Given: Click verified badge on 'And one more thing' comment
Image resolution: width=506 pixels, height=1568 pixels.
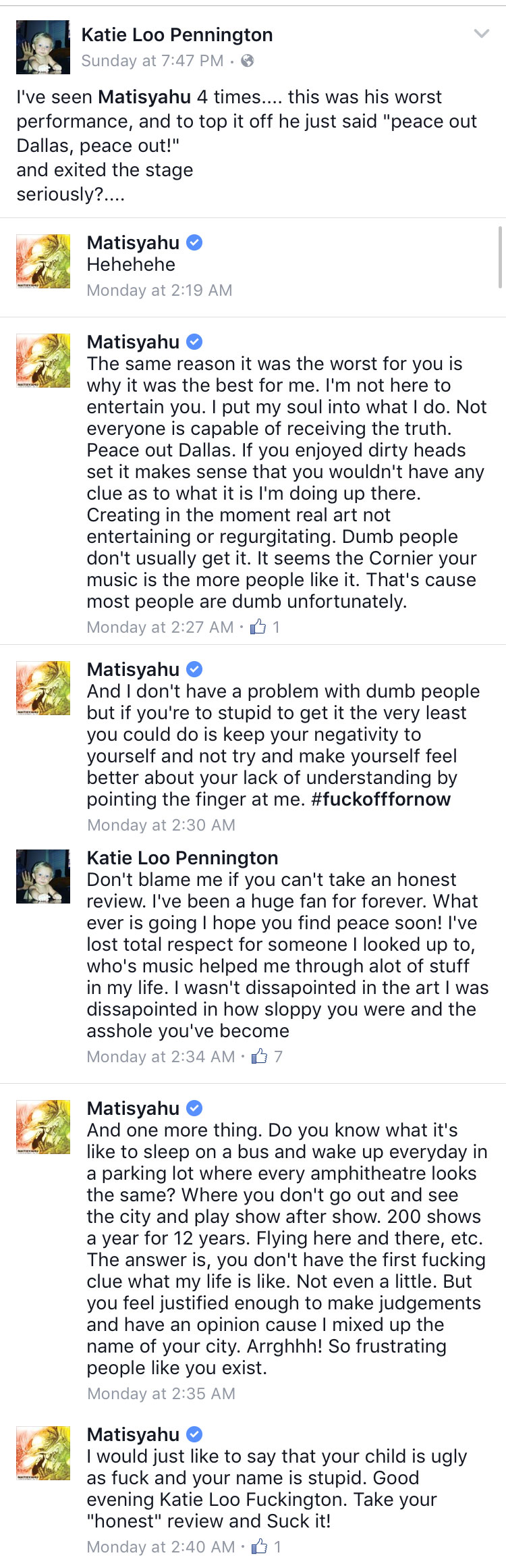Looking at the screenshot, I should pyautogui.click(x=194, y=1108).
